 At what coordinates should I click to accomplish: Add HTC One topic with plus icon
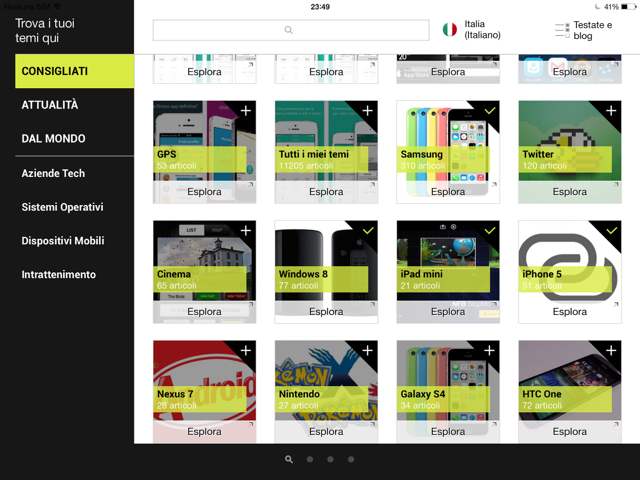click(611, 351)
